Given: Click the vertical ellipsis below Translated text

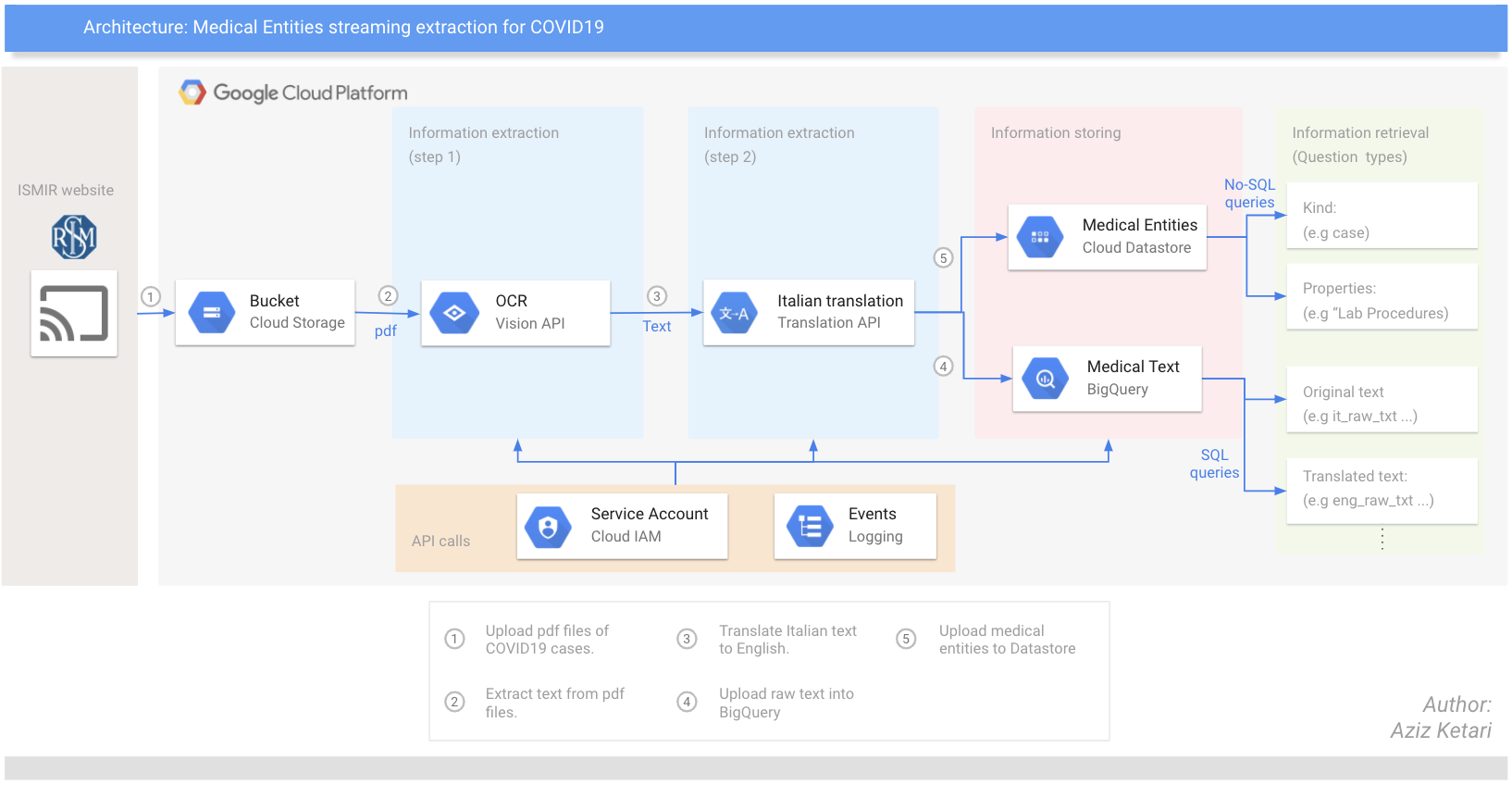Looking at the screenshot, I should coord(1382,539).
